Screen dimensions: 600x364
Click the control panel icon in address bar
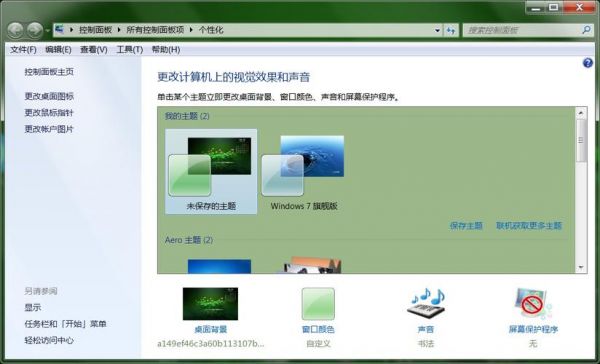coord(59,29)
